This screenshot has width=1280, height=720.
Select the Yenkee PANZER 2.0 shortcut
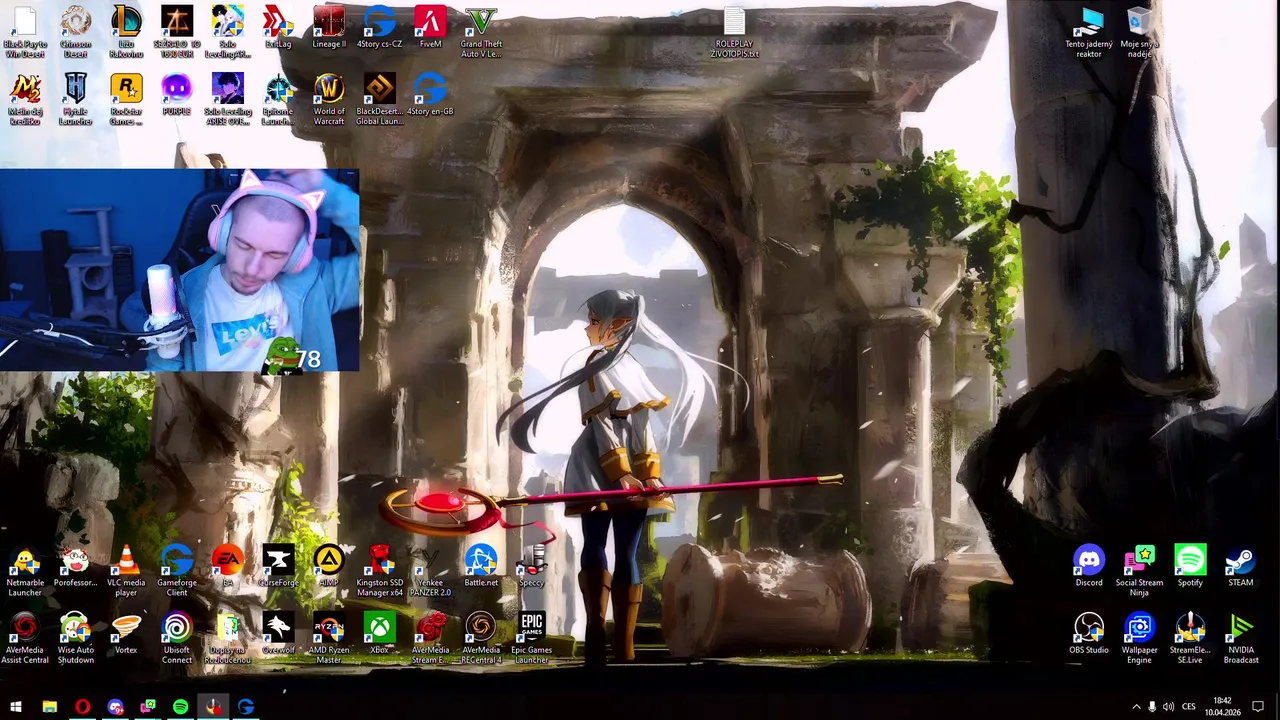[430, 571]
